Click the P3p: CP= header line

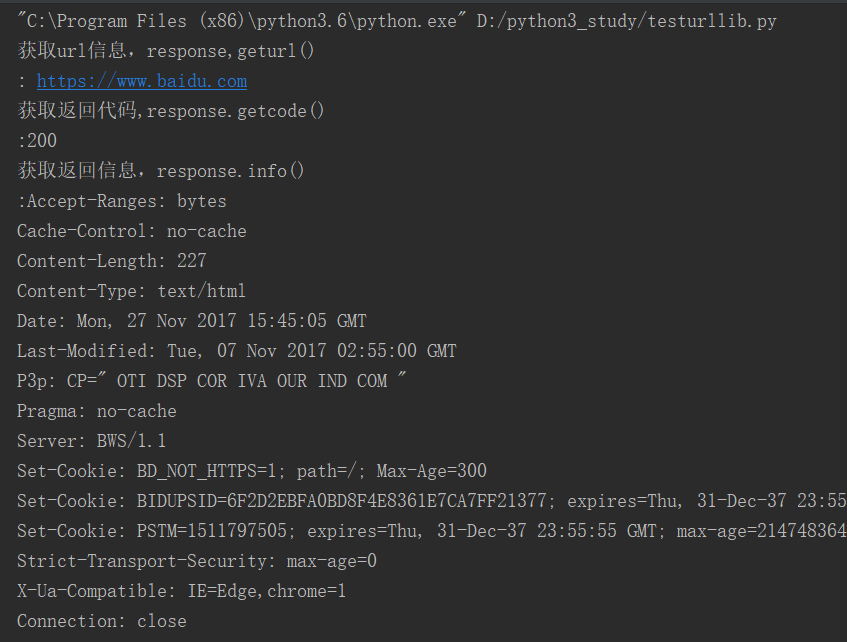[211, 381]
